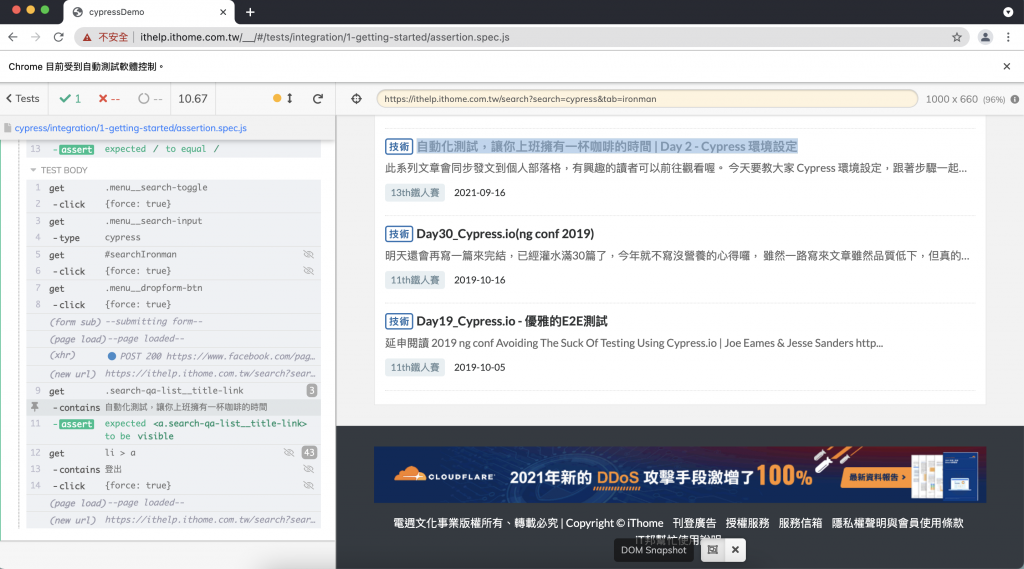Screen dimensions: 1024x569
Task: Click the viewport info icon beside 96%
Action: pos(1014,99)
